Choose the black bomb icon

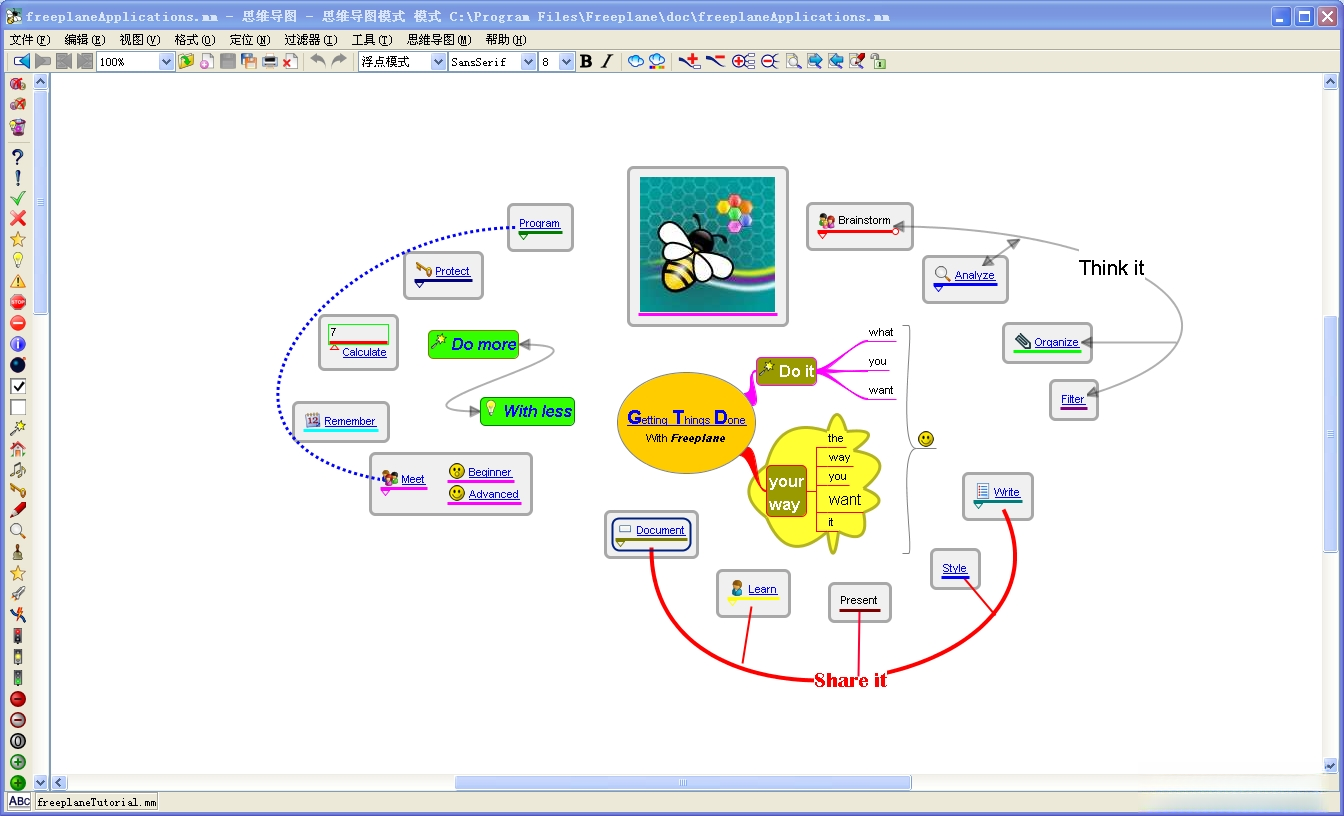[17, 365]
